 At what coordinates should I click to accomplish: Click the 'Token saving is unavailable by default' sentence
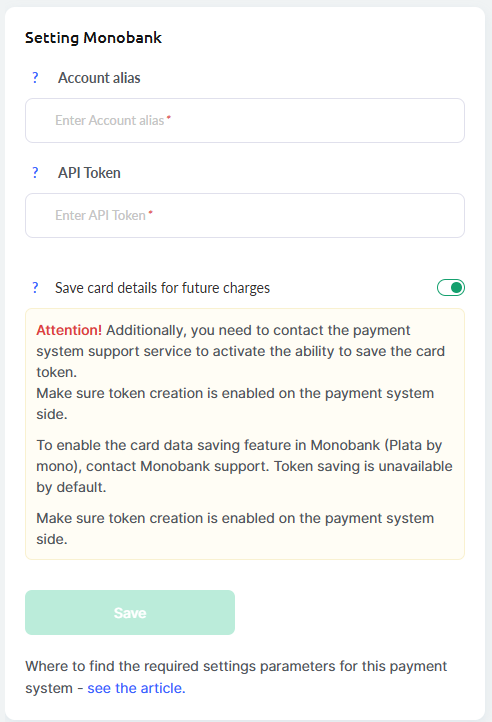244,476
